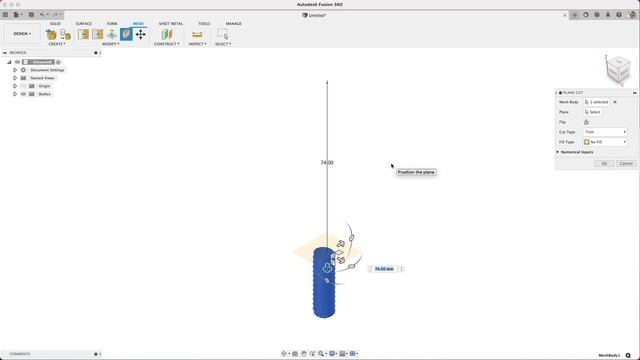Switch to the SOLID tab
The width and height of the screenshot is (640, 360).
pyautogui.click(x=55, y=24)
